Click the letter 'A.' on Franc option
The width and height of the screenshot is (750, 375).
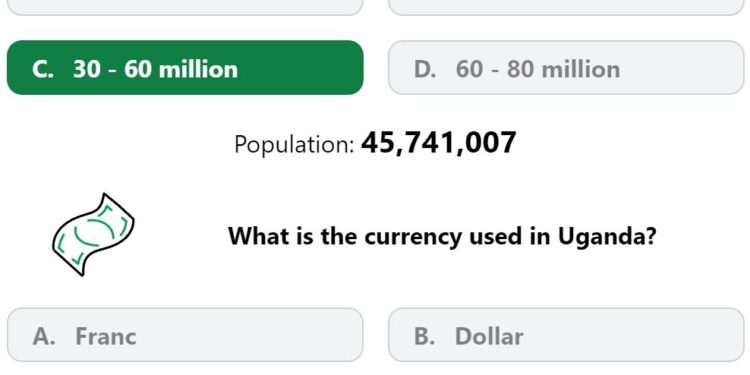click(x=44, y=336)
